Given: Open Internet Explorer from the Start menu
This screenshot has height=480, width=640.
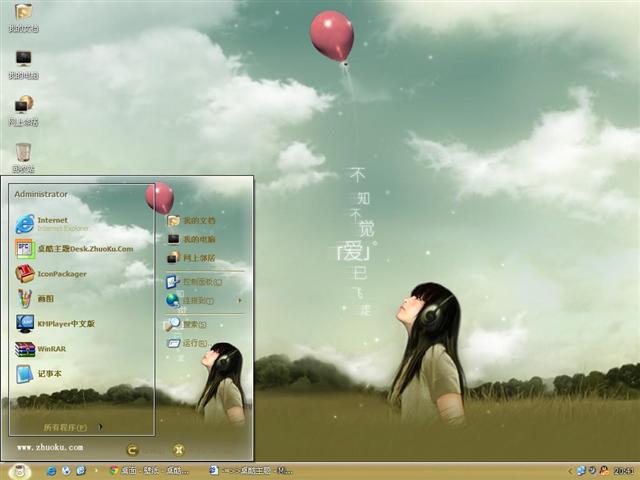Looking at the screenshot, I should pos(52,224).
